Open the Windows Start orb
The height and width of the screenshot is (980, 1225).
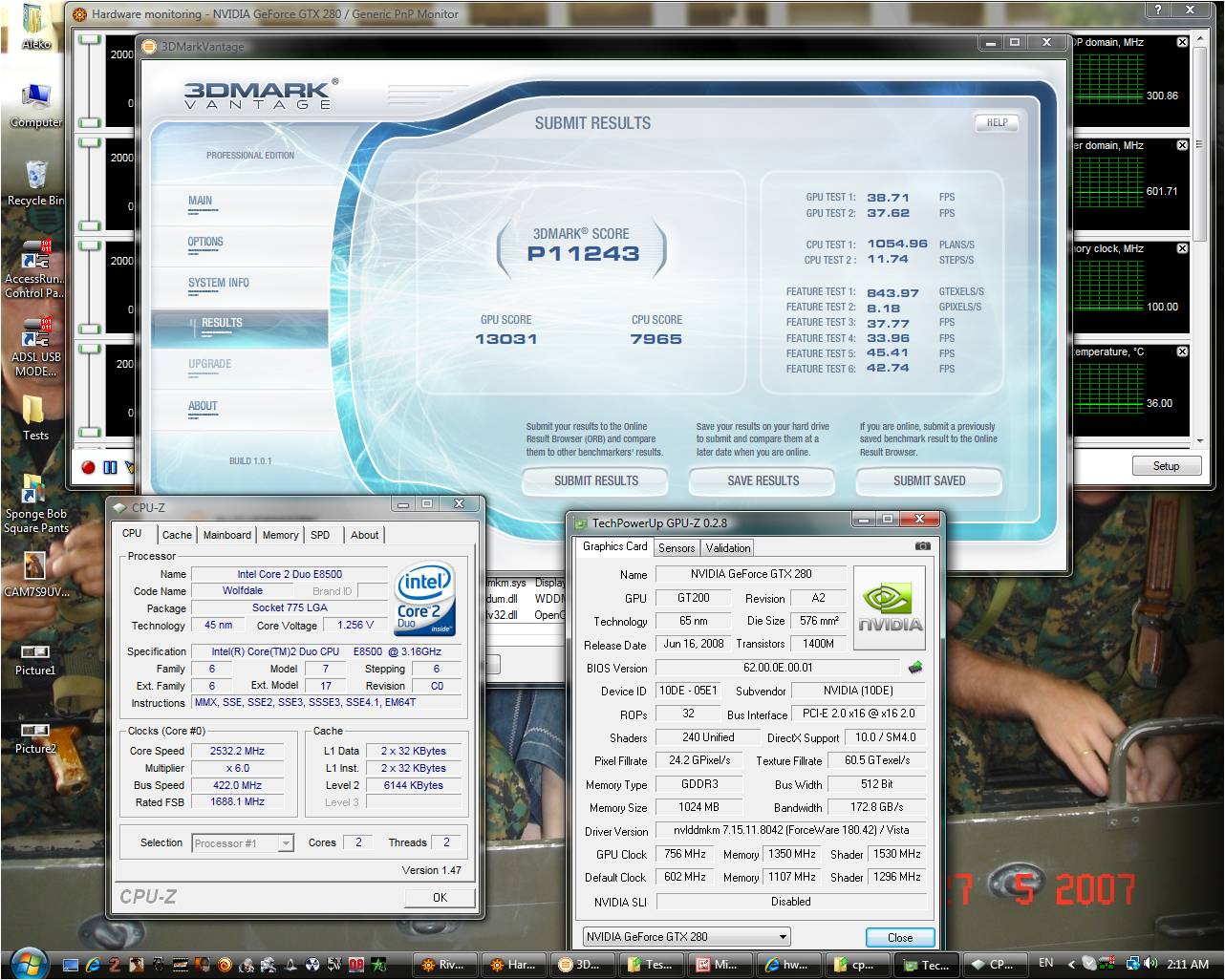tap(28, 964)
